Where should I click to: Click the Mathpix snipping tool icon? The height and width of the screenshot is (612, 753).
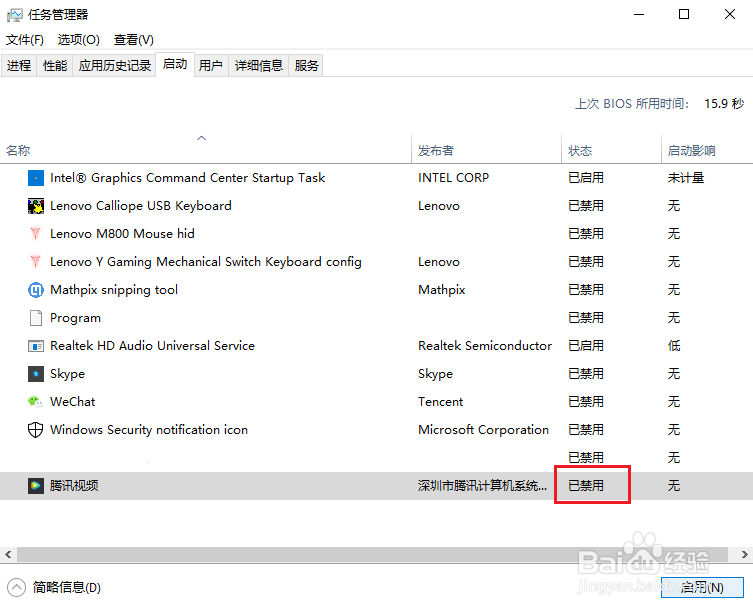point(36,290)
